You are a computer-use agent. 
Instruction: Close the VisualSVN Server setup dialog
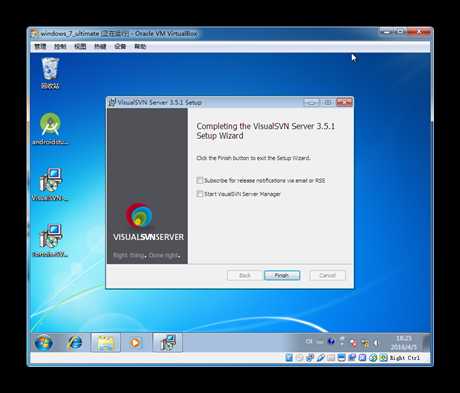point(344,101)
